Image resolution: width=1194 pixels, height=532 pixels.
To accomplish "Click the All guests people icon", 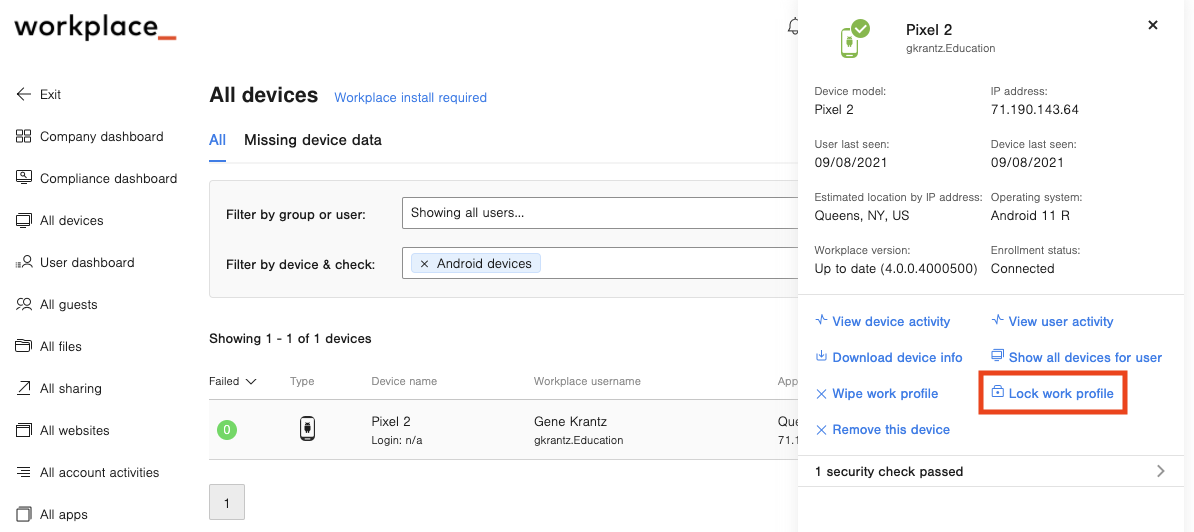I will [24, 304].
